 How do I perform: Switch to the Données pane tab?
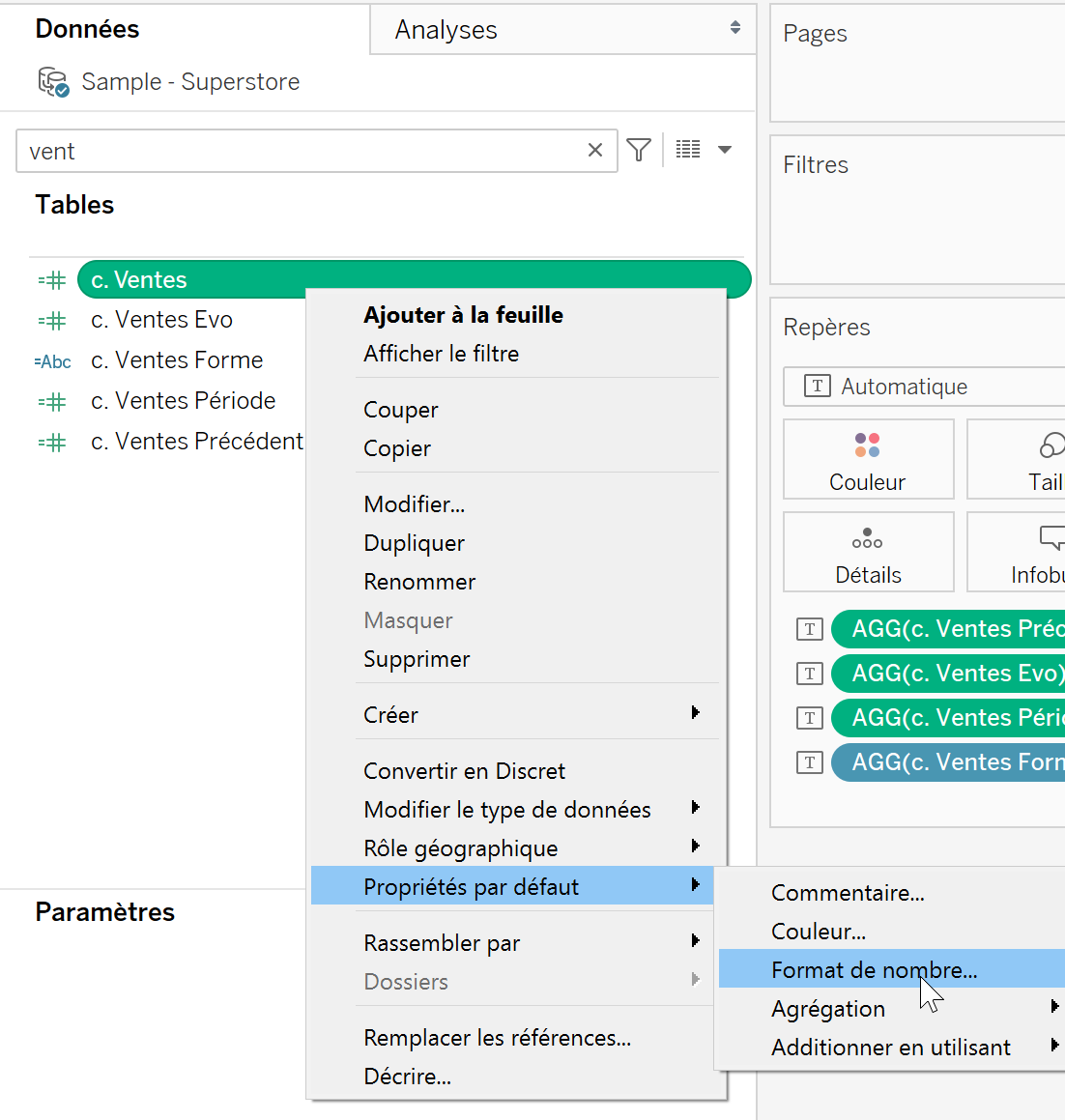point(87,29)
